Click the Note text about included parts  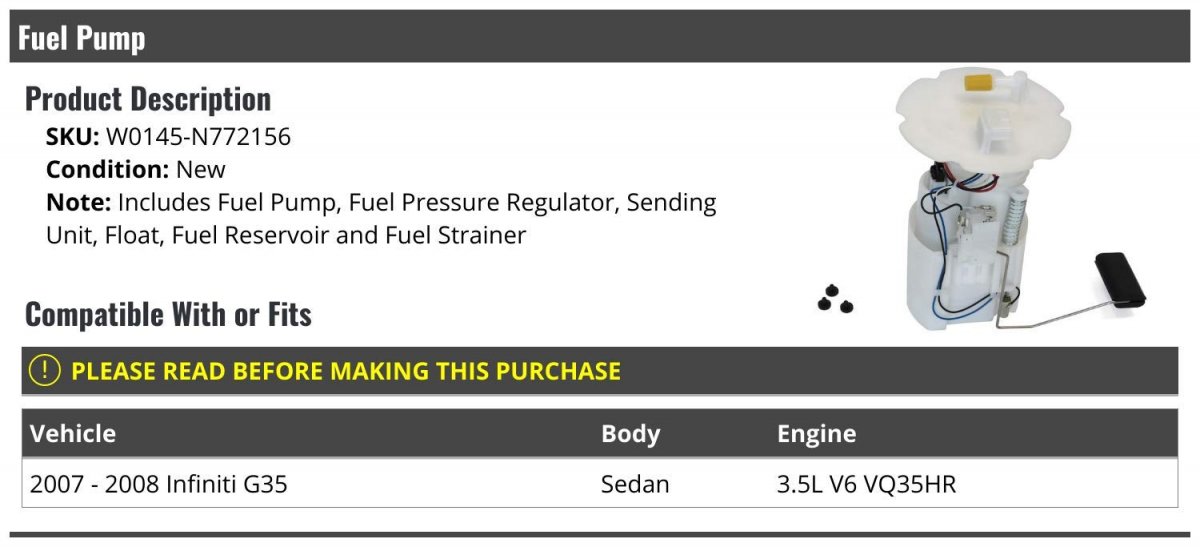380,219
